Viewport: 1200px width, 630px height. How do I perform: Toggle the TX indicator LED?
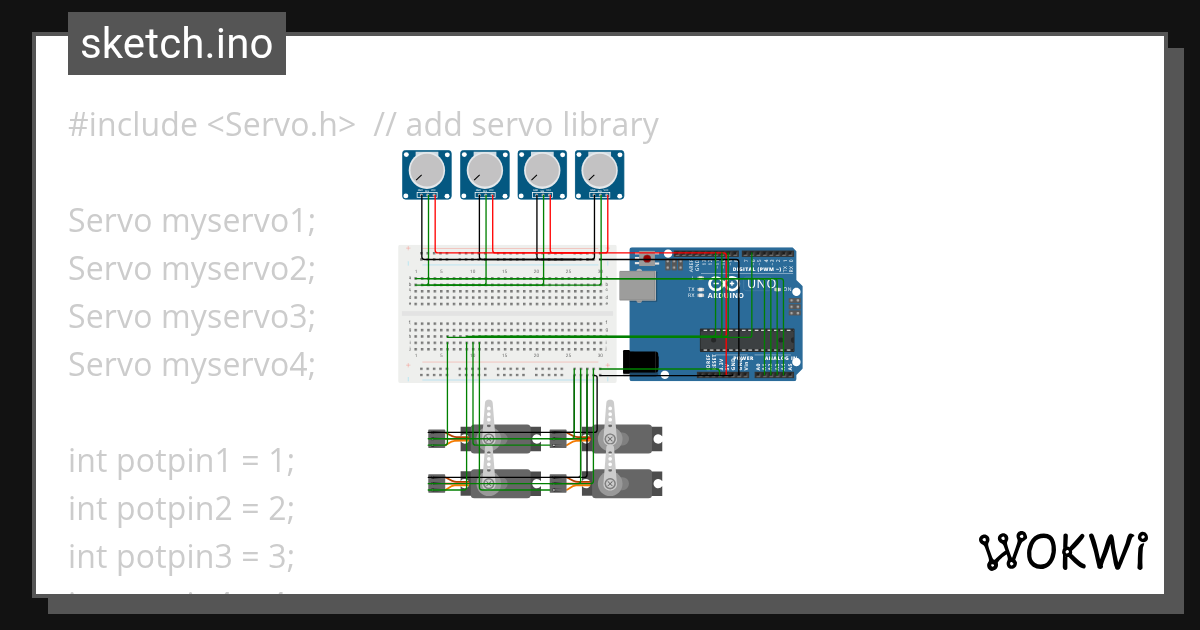699,289
